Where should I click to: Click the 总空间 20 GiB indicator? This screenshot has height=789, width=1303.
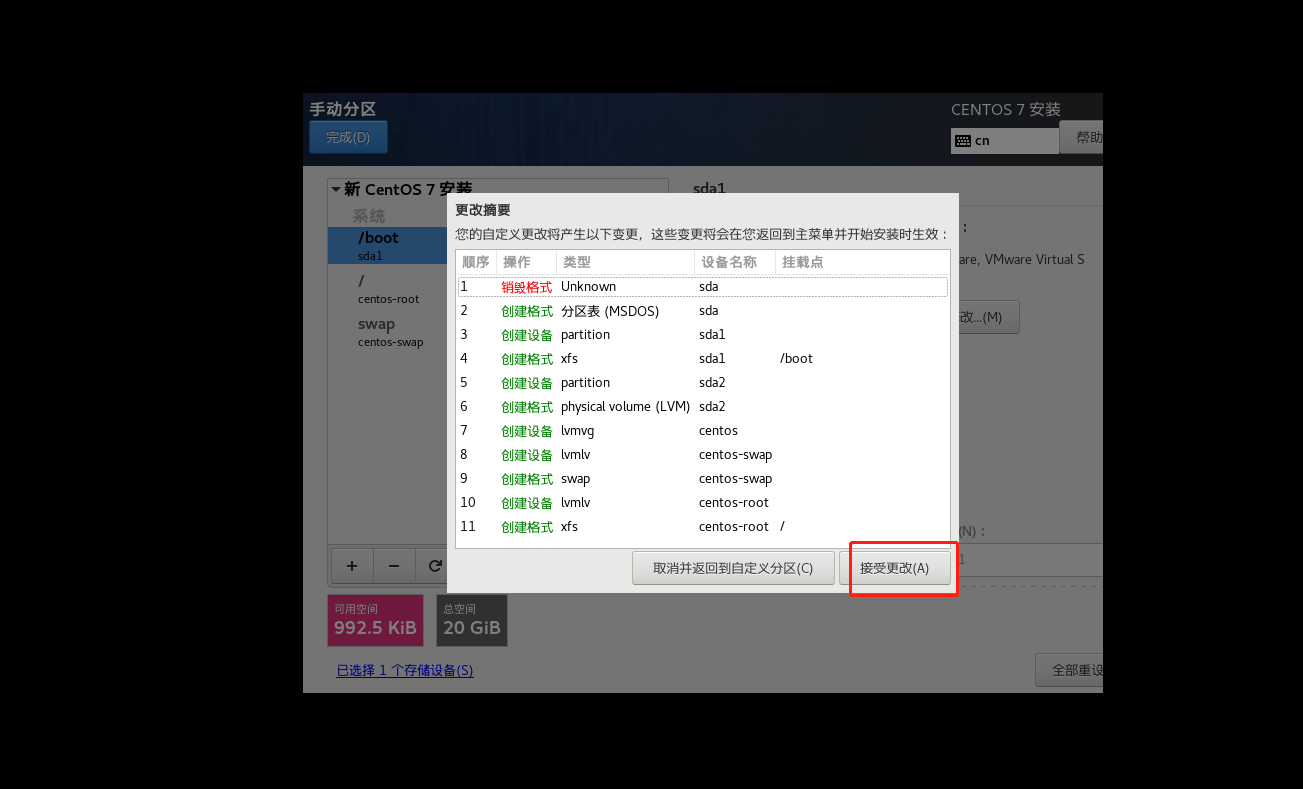click(472, 620)
